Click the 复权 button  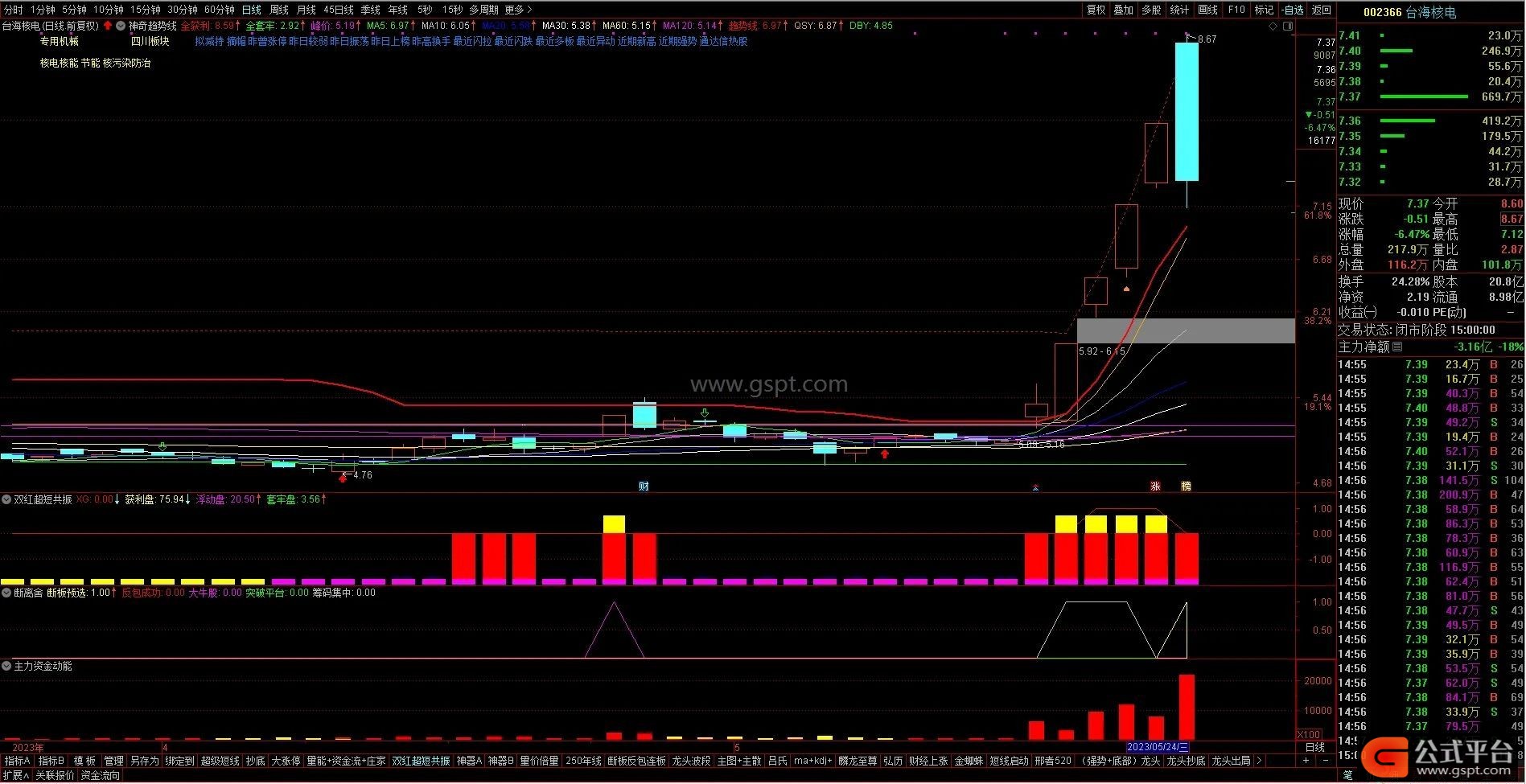click(x=1096, y=10)
